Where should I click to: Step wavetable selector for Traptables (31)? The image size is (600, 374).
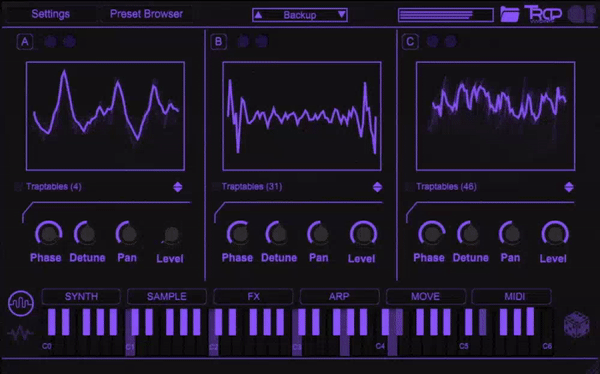(x=377, y=187)
